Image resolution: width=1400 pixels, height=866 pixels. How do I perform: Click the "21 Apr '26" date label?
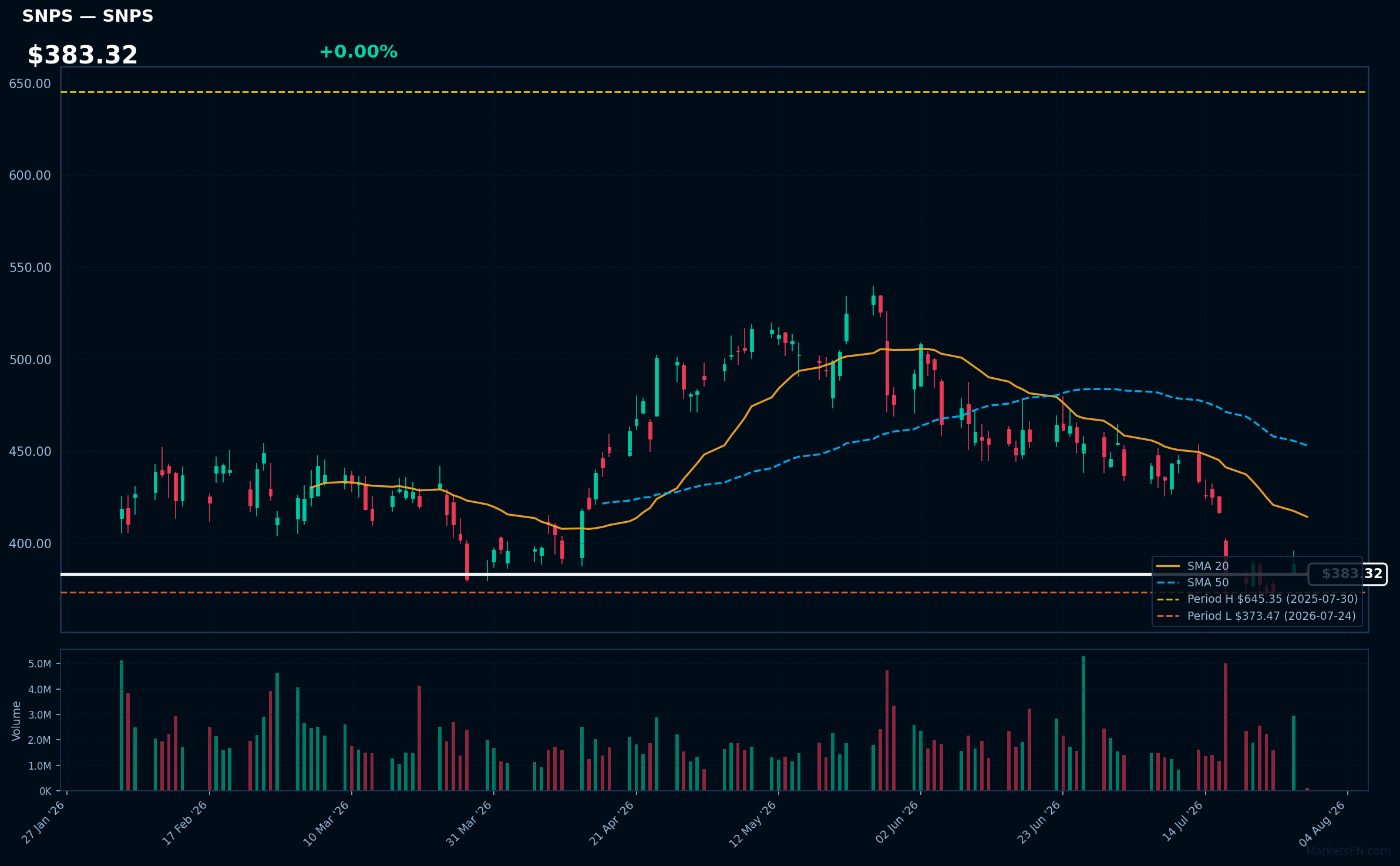(x=612, y=823)
